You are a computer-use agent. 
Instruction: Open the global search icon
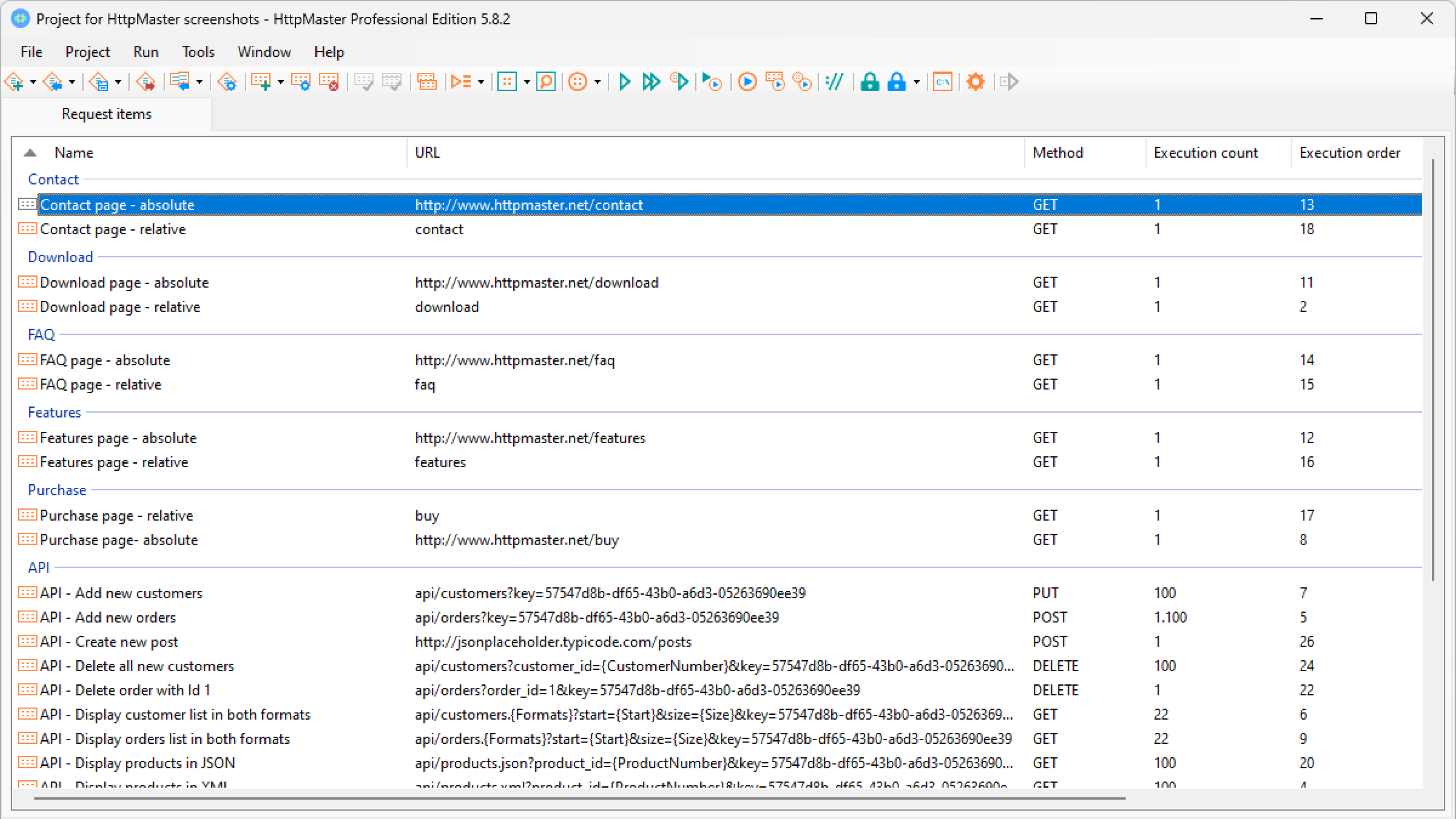tap(546, 82)
